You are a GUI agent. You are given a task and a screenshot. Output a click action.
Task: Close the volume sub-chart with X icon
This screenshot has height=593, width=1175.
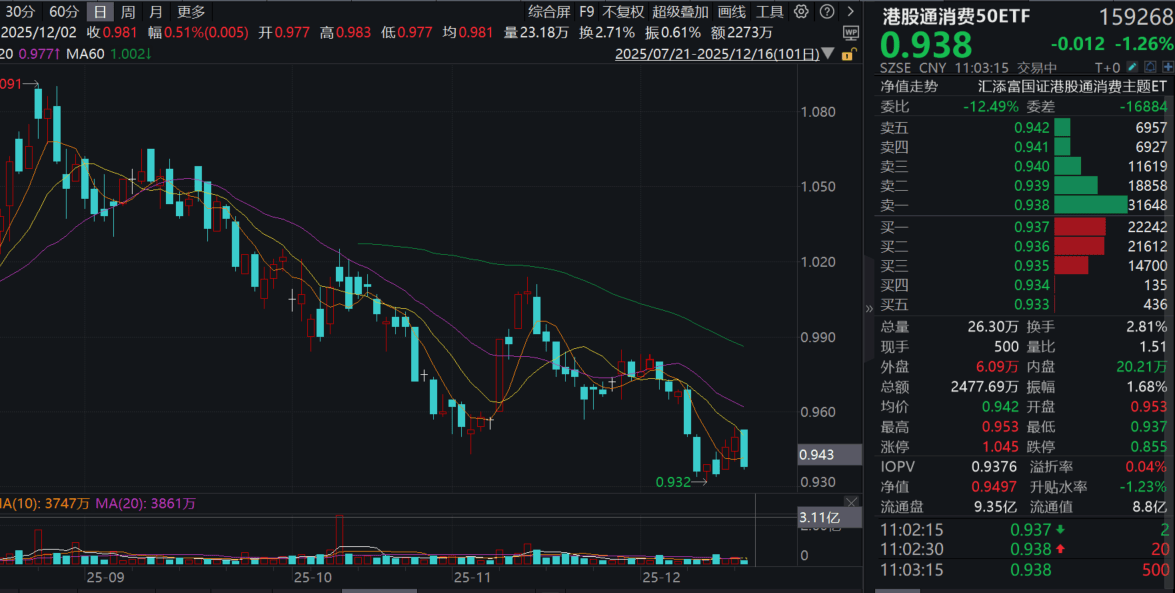coord(851,501)
